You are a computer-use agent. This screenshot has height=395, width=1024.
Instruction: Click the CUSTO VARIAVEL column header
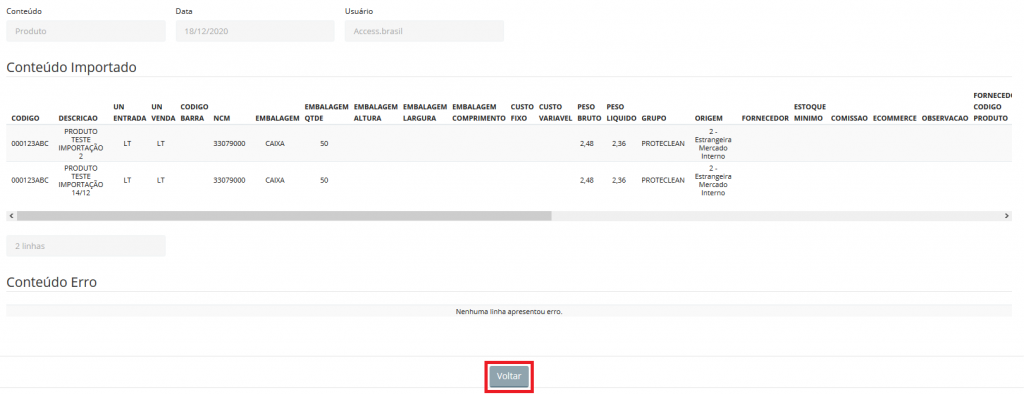pyautogui.click(x=556, y=112)
